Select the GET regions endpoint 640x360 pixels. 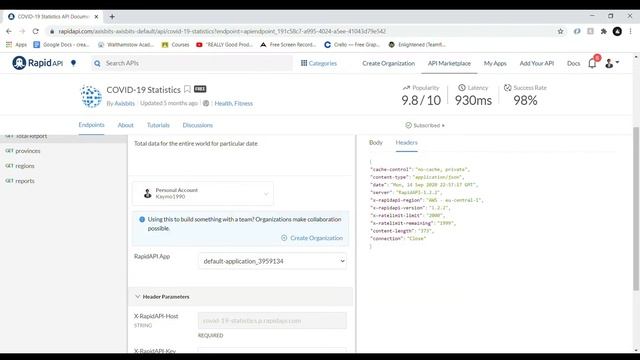(63, 166)
